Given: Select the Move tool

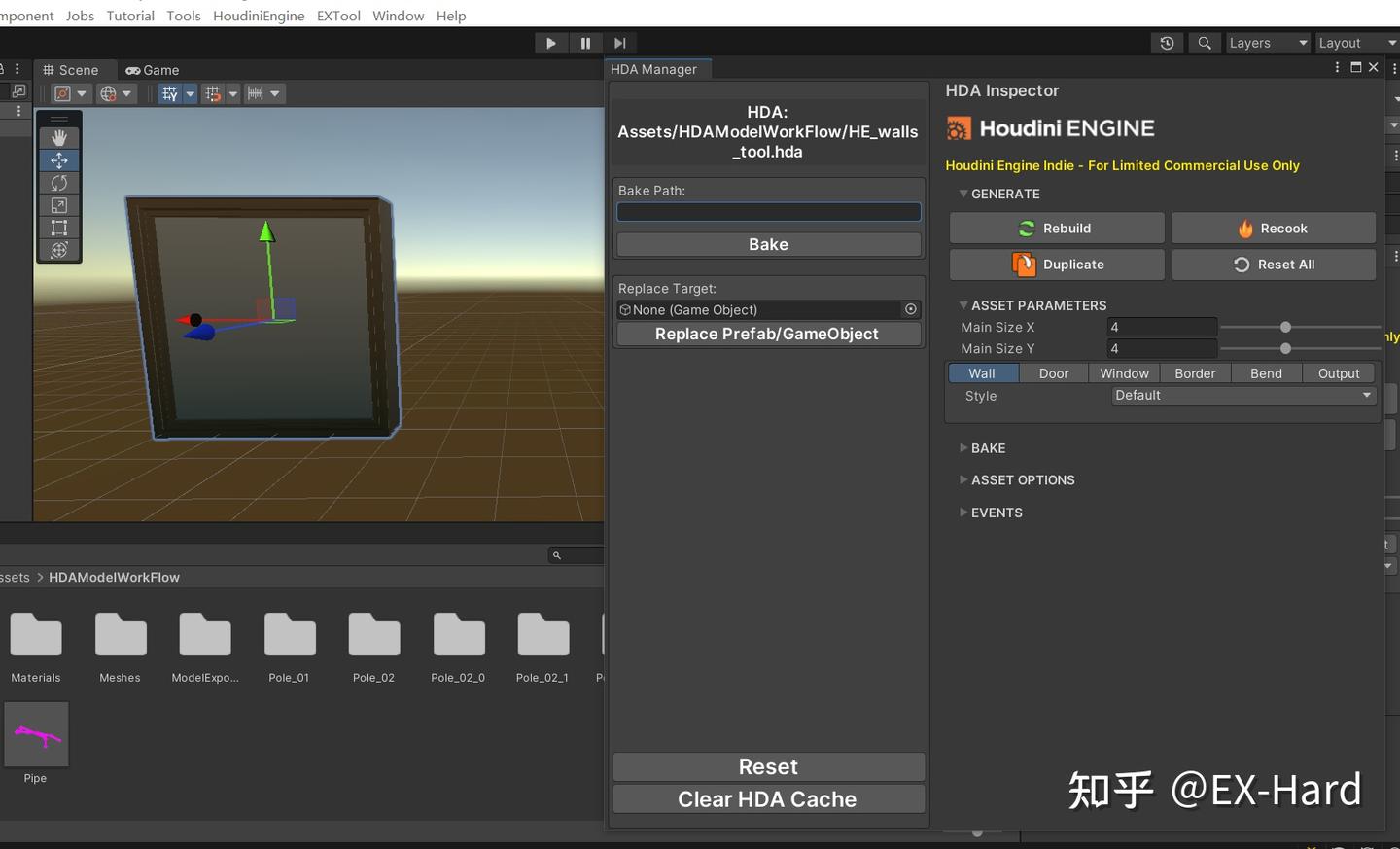Looking at the screenshot, I should pyautogui.click(x=59, y=159).
